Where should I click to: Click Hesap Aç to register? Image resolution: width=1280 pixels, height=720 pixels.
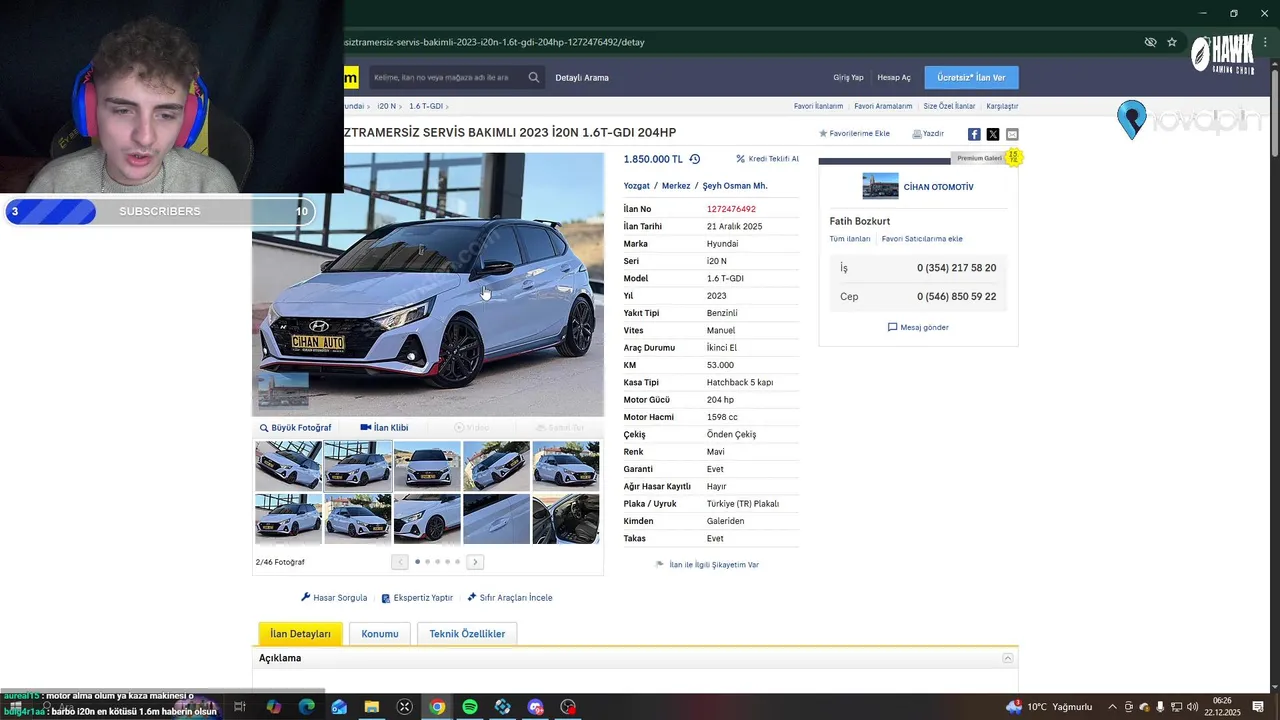point(894,77)
